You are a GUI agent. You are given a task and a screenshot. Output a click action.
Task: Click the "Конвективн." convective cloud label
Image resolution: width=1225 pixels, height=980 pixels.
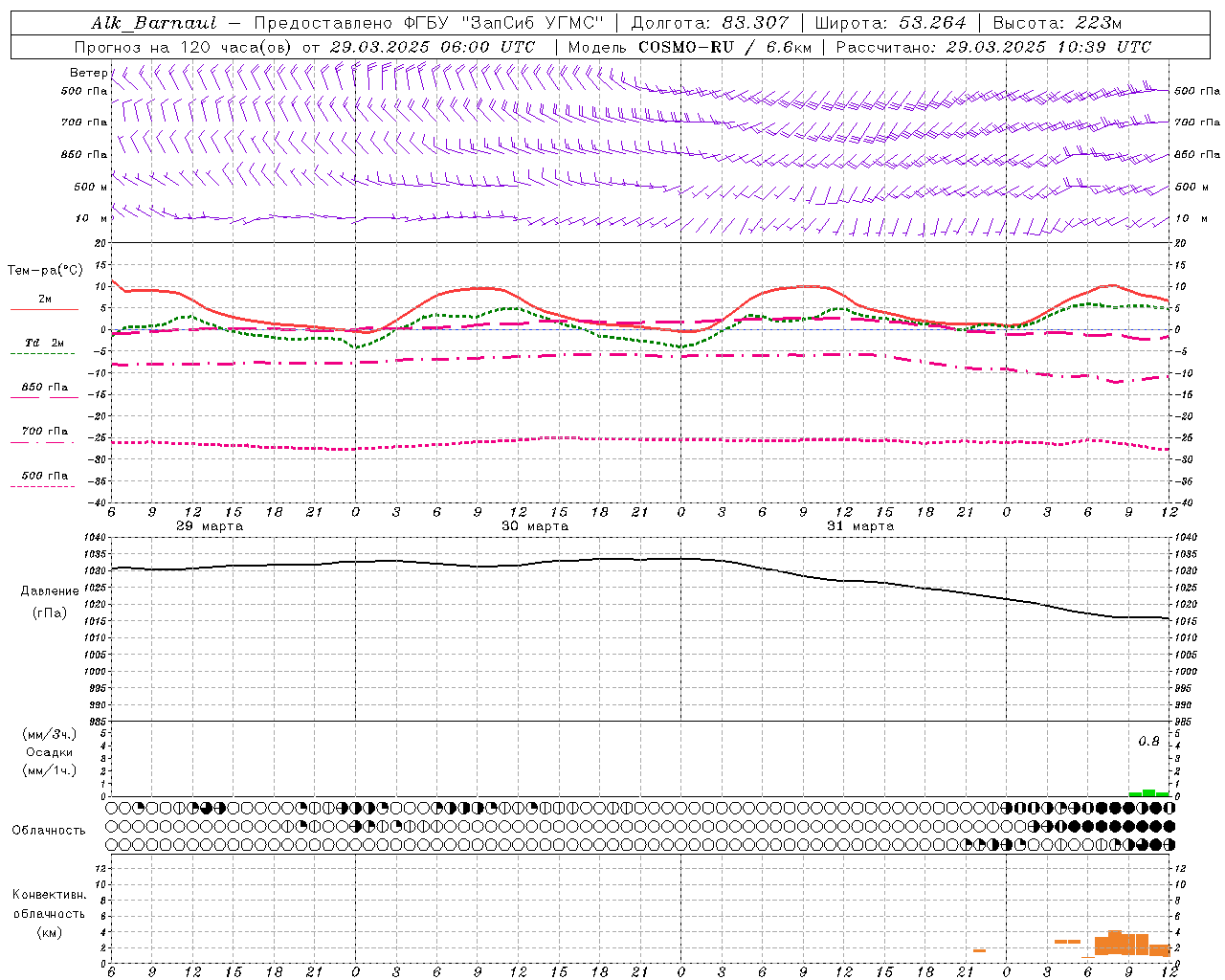[49, 895]
